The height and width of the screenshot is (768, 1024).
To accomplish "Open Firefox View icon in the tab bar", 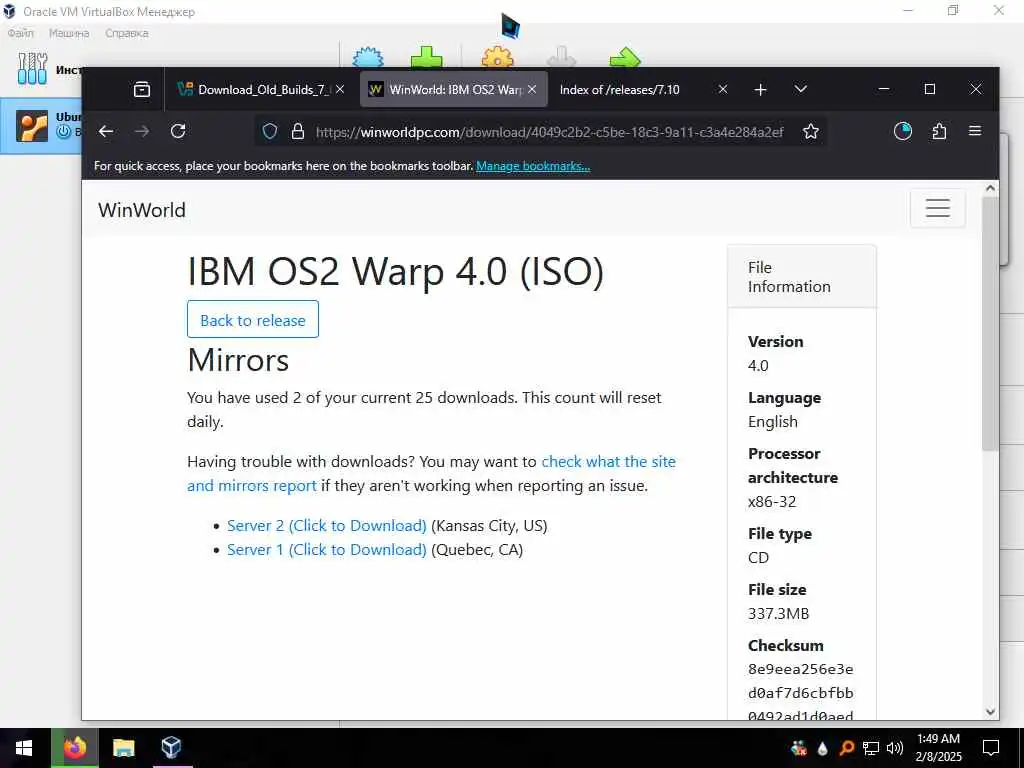I will tap(142, 89).
